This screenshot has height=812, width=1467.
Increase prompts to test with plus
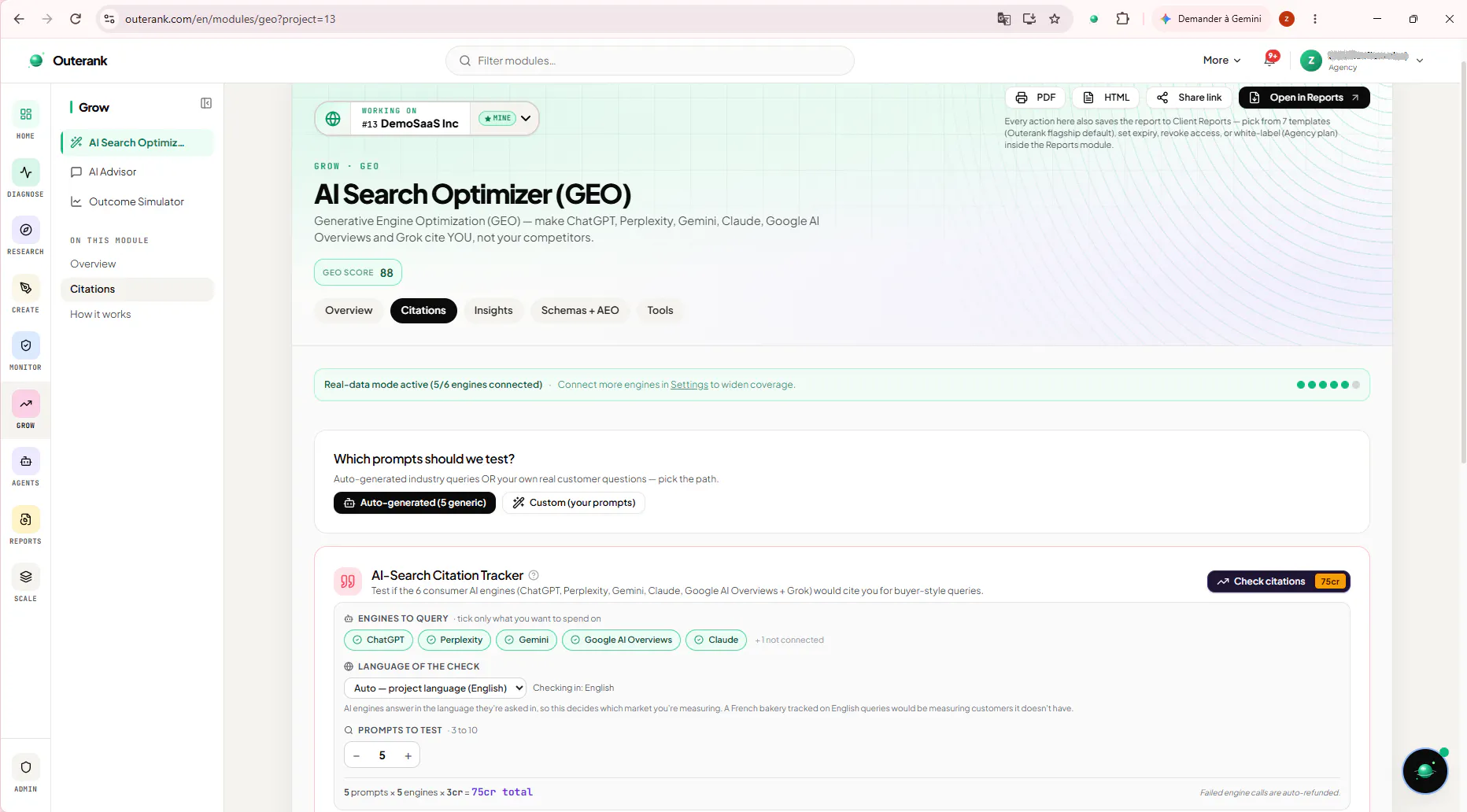(x=408, y=755)
